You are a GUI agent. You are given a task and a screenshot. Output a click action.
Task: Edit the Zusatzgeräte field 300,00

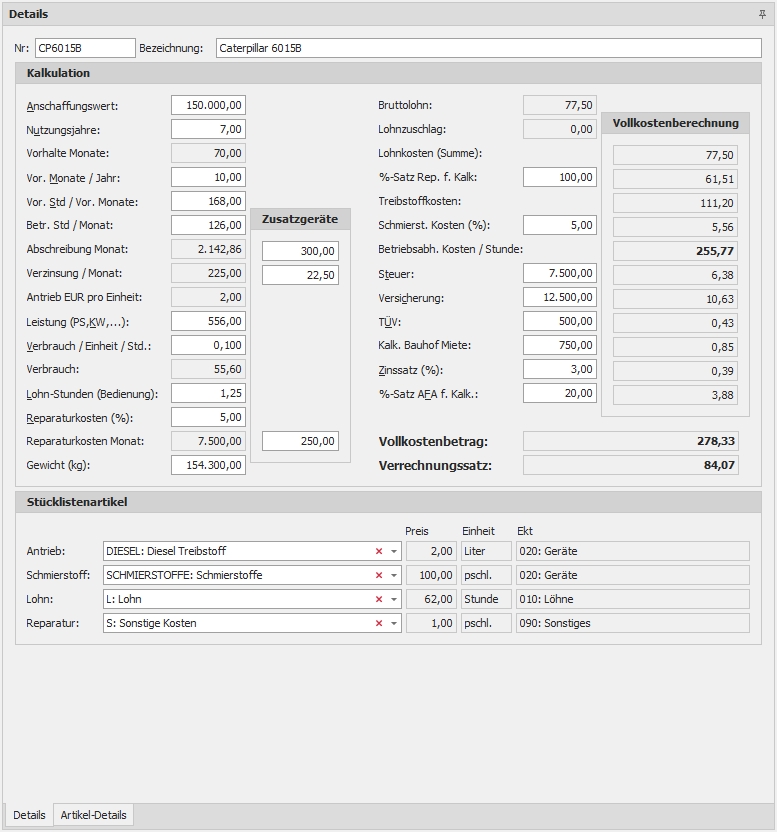(300, 251)
